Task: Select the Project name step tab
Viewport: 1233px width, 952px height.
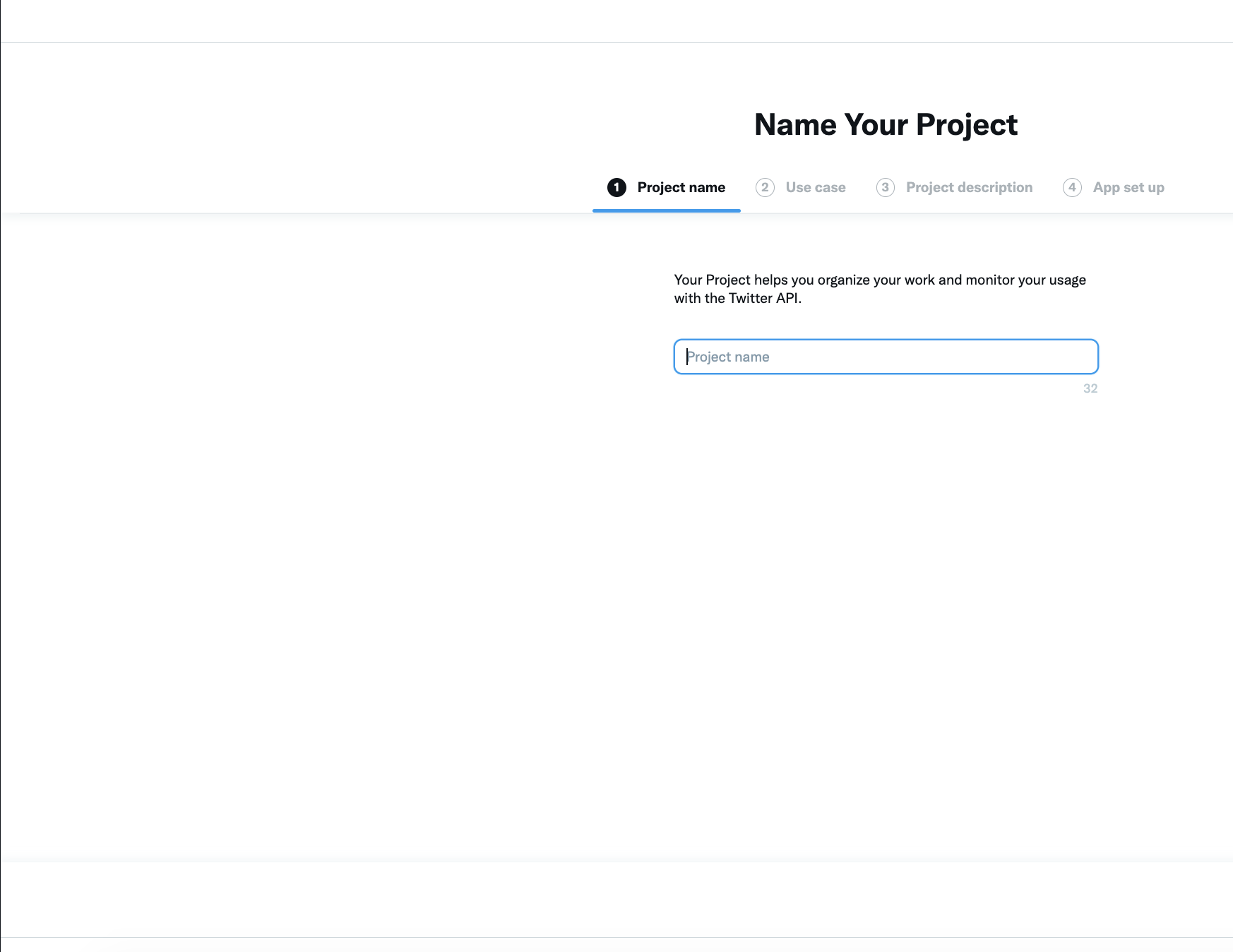Action: (666, 187)
